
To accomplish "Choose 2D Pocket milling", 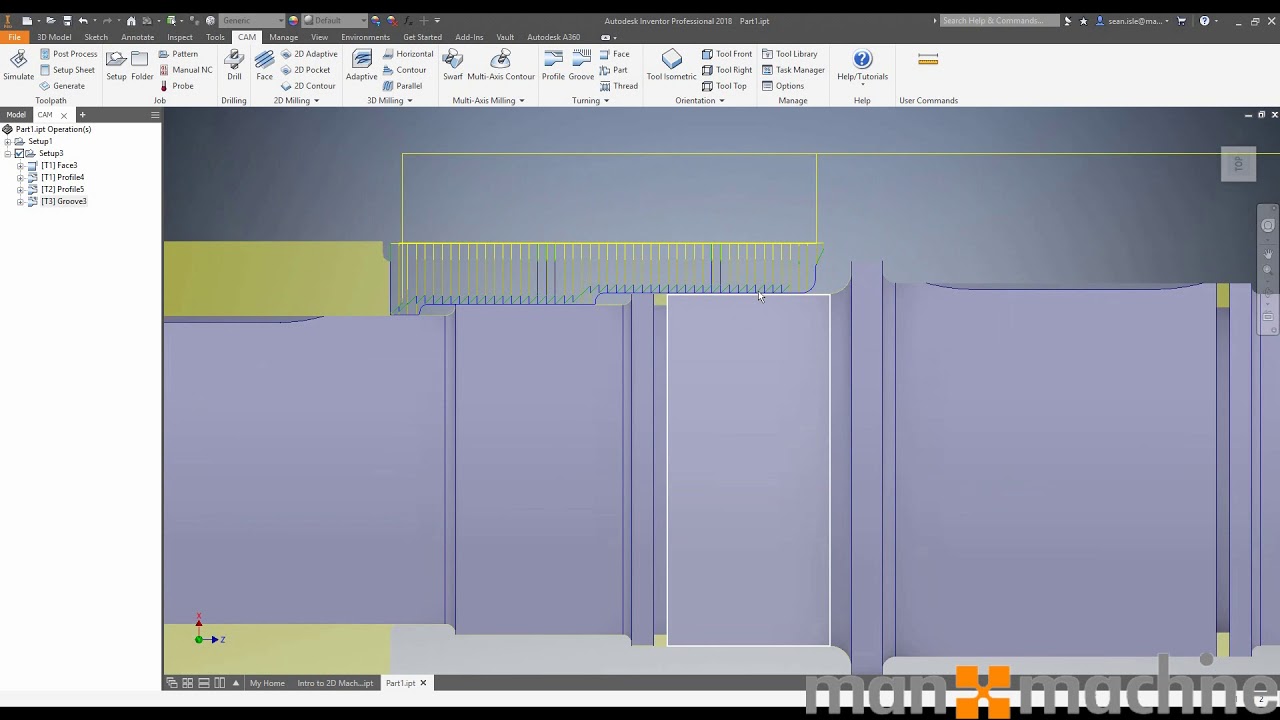I will point(305,70).
